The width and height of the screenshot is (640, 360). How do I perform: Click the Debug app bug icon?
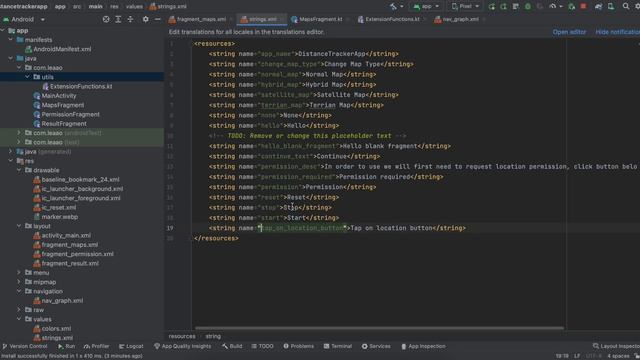tap(528, 7)
